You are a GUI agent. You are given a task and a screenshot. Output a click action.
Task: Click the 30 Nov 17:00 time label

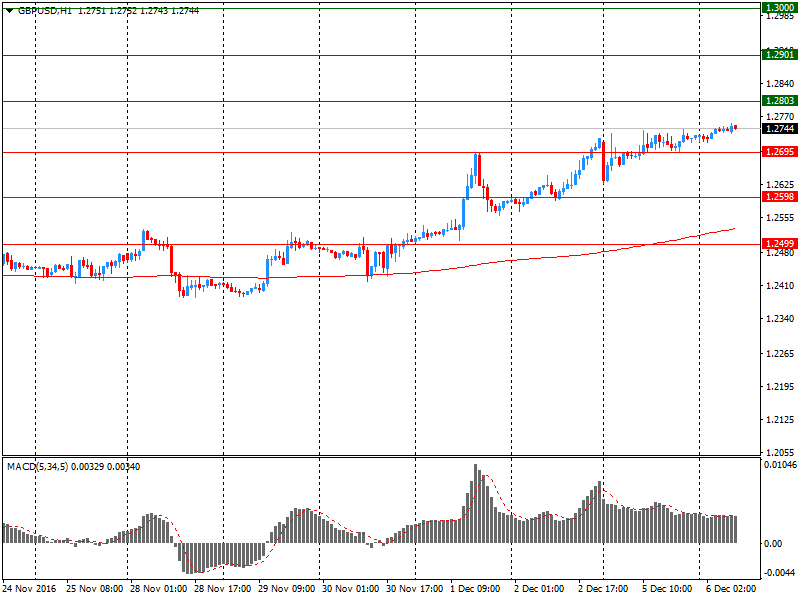click(x=414, y=589)
